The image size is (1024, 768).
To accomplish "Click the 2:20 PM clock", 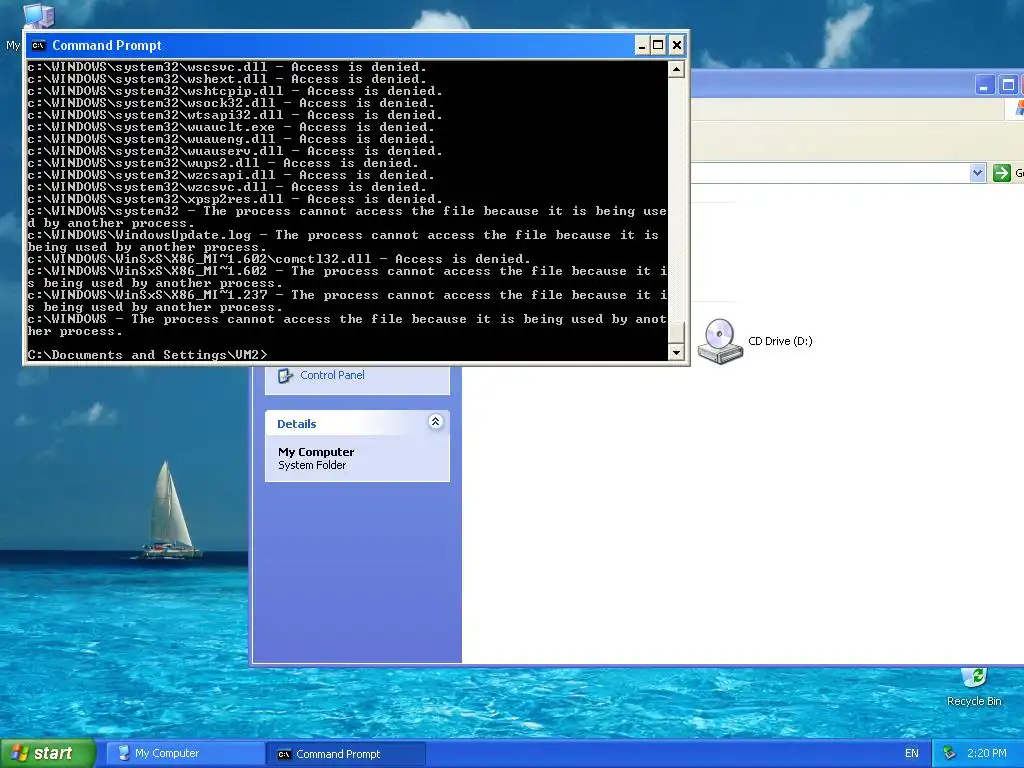I will point(987,754).
